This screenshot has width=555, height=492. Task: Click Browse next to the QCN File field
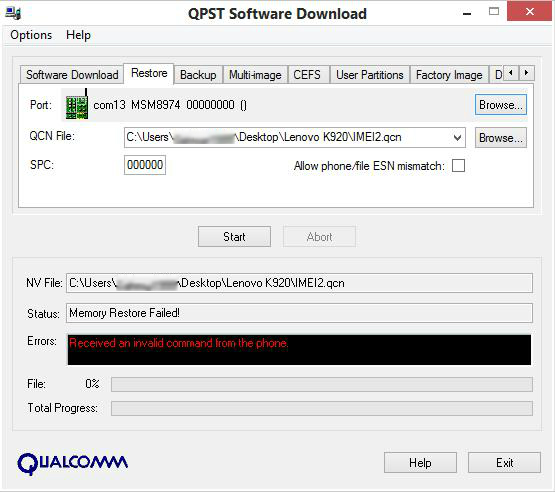500,138
